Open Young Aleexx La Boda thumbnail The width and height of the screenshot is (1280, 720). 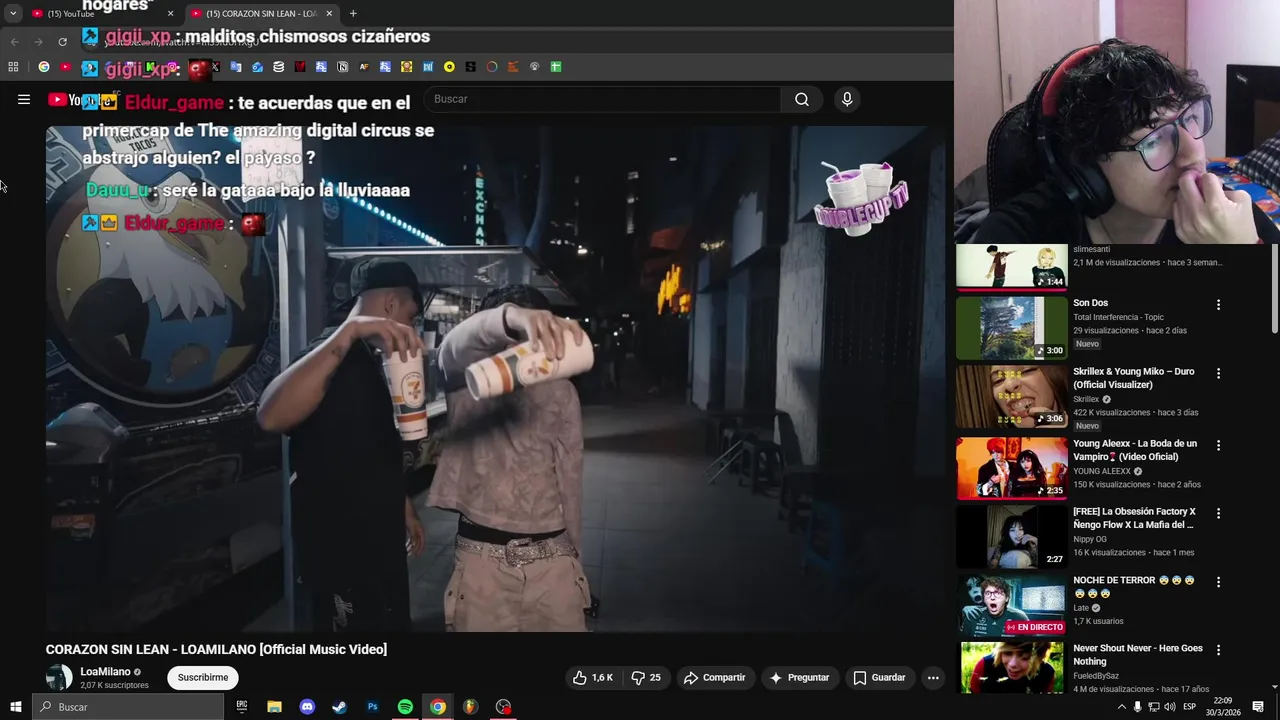pyautogui.click(x=1012, y=468)
